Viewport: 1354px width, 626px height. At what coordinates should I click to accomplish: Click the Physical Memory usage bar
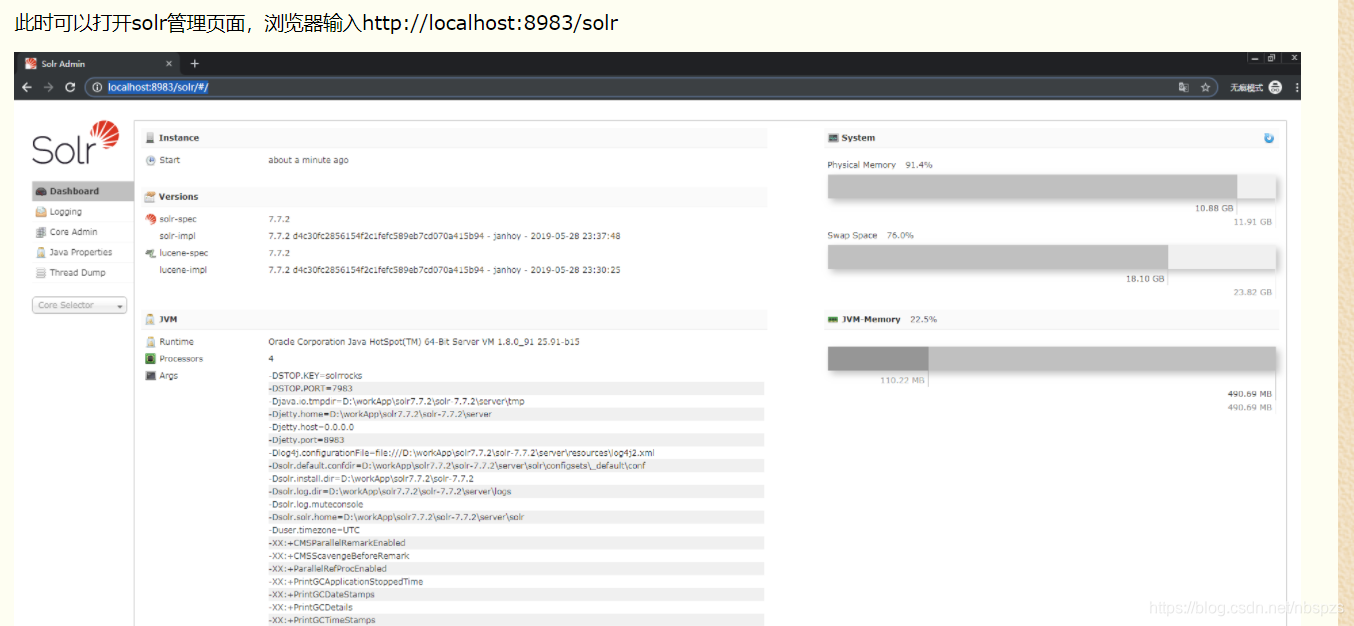point(1051,187)
